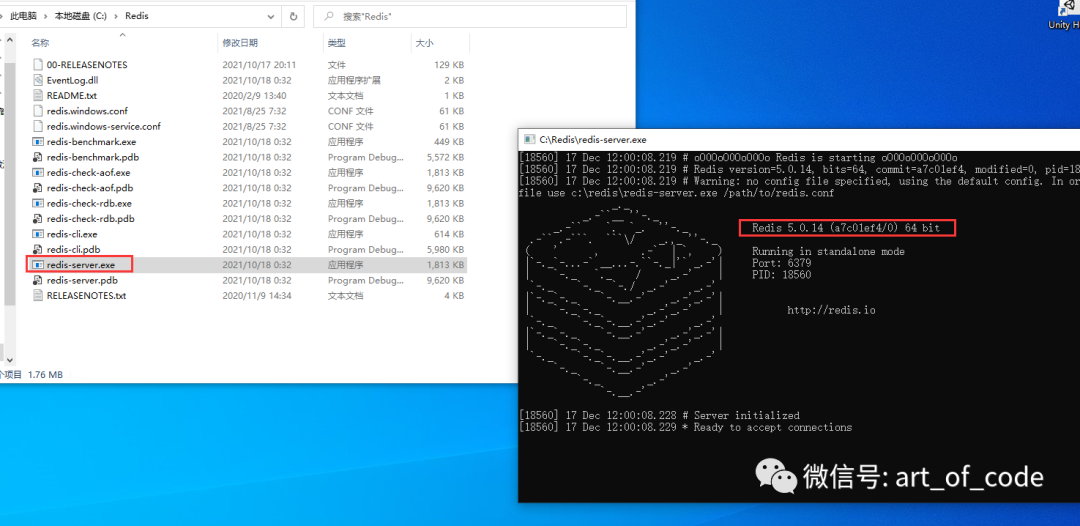Click the redis-cli.exe application icon
This screenshot has width=1080, height=526.
click(38, 234)
